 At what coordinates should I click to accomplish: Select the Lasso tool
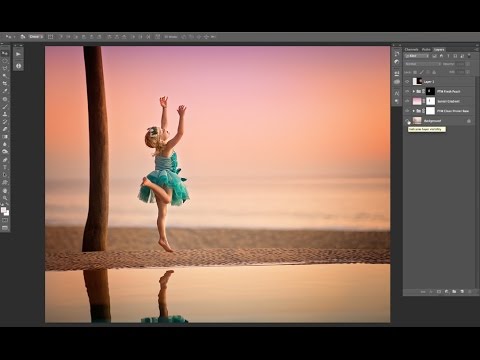coord(5,68)
